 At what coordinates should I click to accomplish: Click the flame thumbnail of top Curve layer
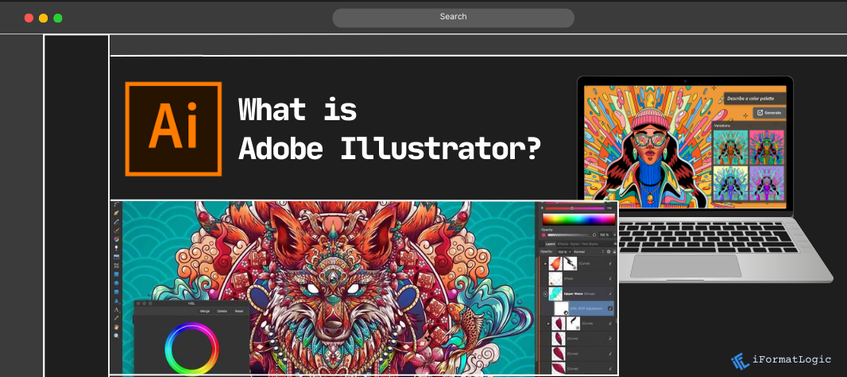tap(555, 264)
